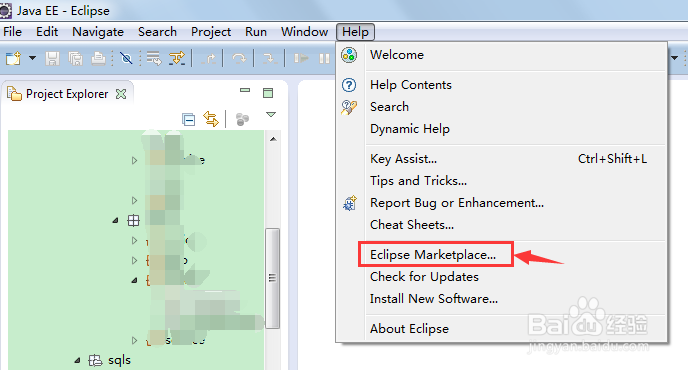Open the Window menu
Screen dimensions: 688x370
tap(305, 32)
